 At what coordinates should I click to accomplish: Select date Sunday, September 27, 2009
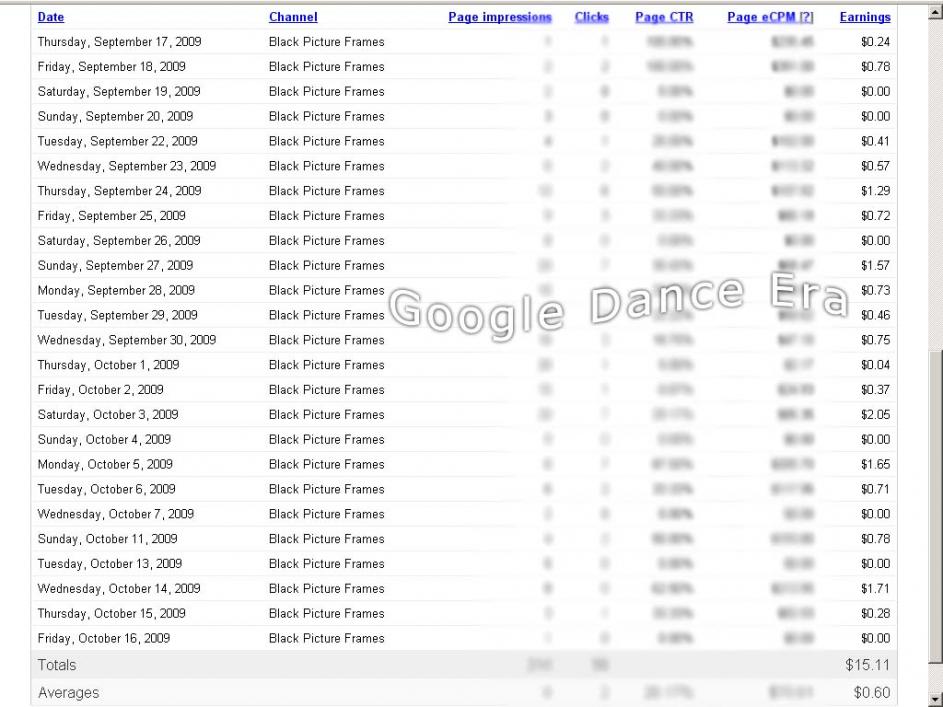coord(115,265)
